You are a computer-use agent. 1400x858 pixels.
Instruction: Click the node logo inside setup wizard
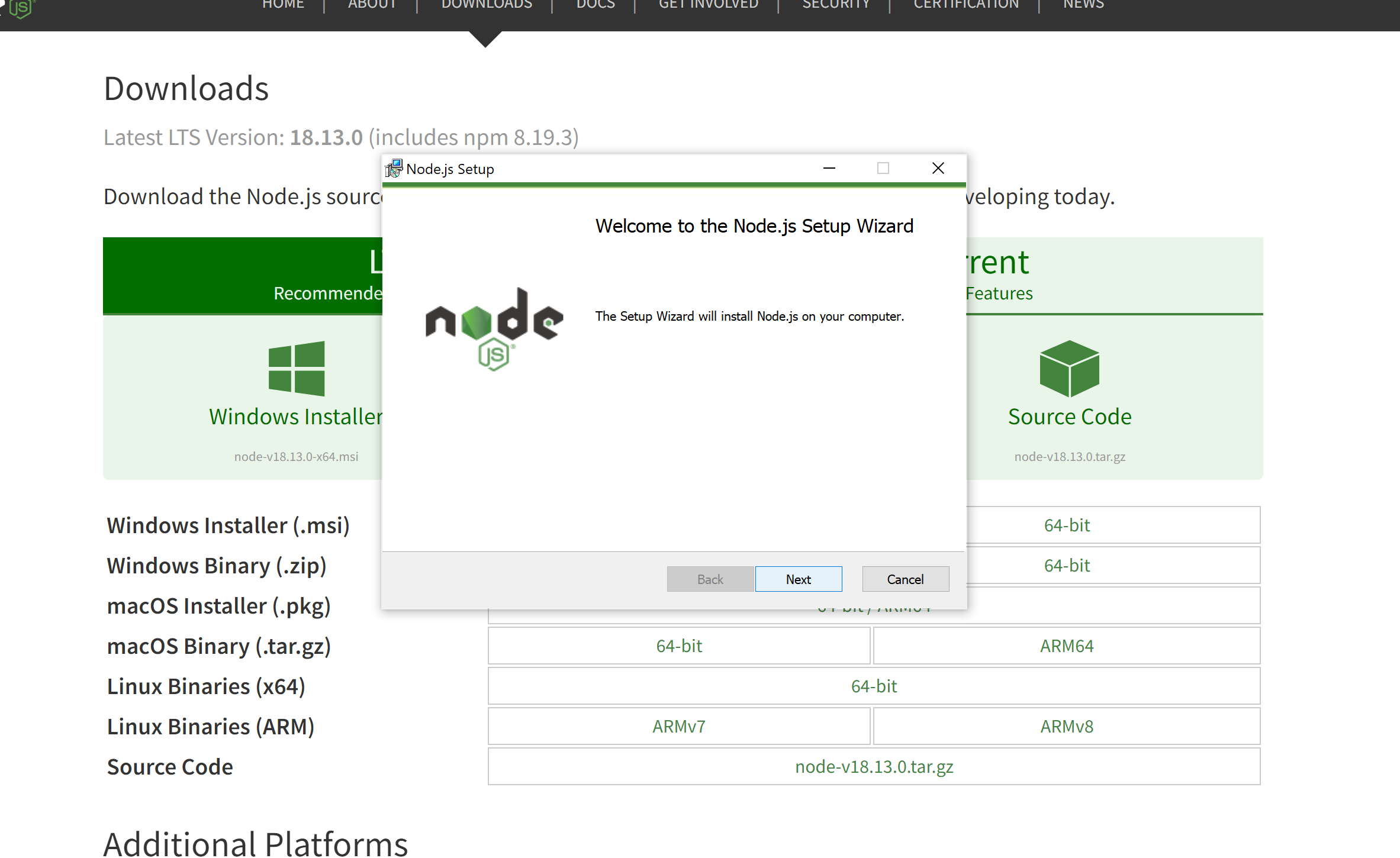[494, 329]
